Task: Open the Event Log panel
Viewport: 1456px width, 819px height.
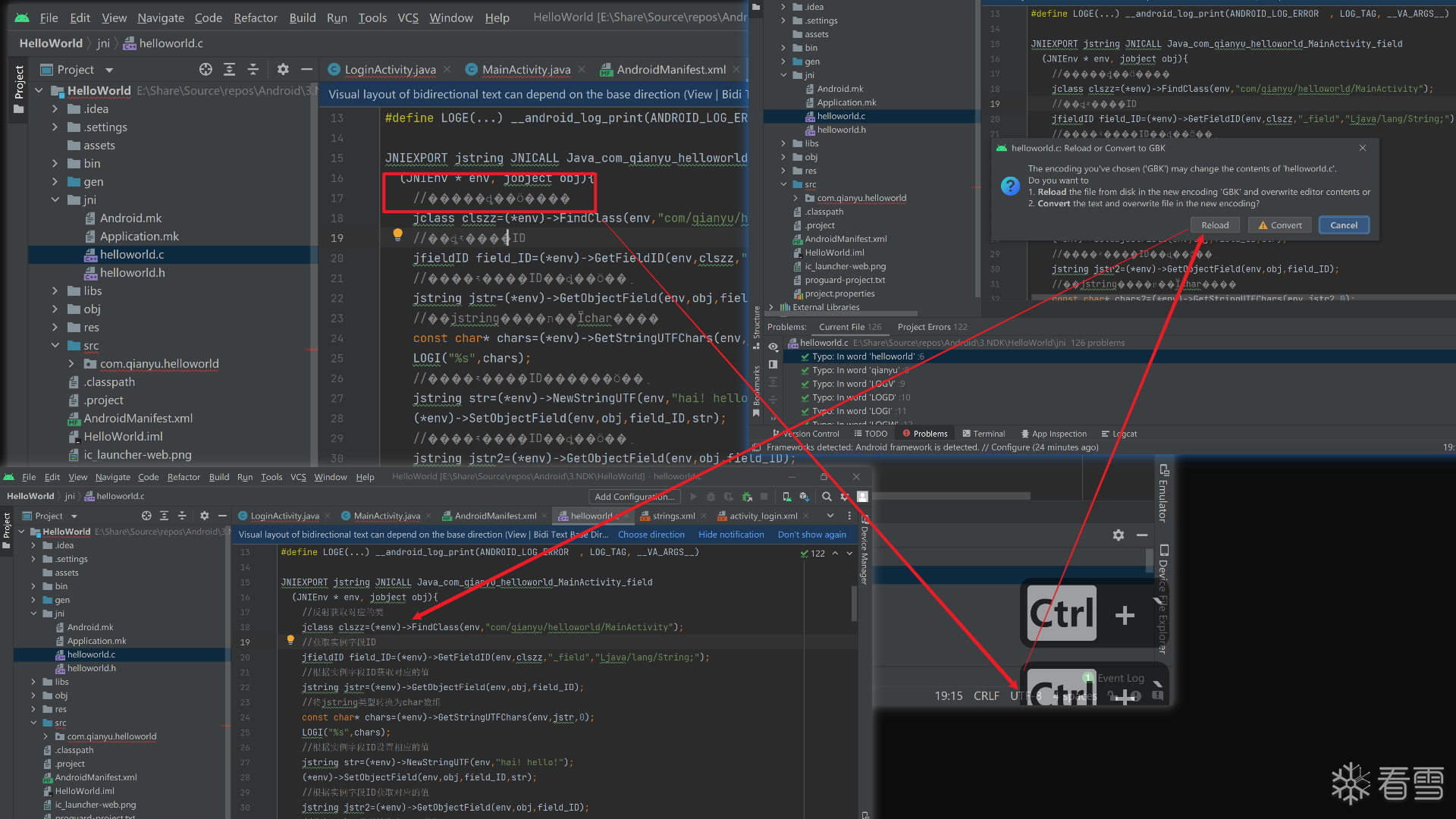Action: pyautogui.click(x=1120, y=678)
